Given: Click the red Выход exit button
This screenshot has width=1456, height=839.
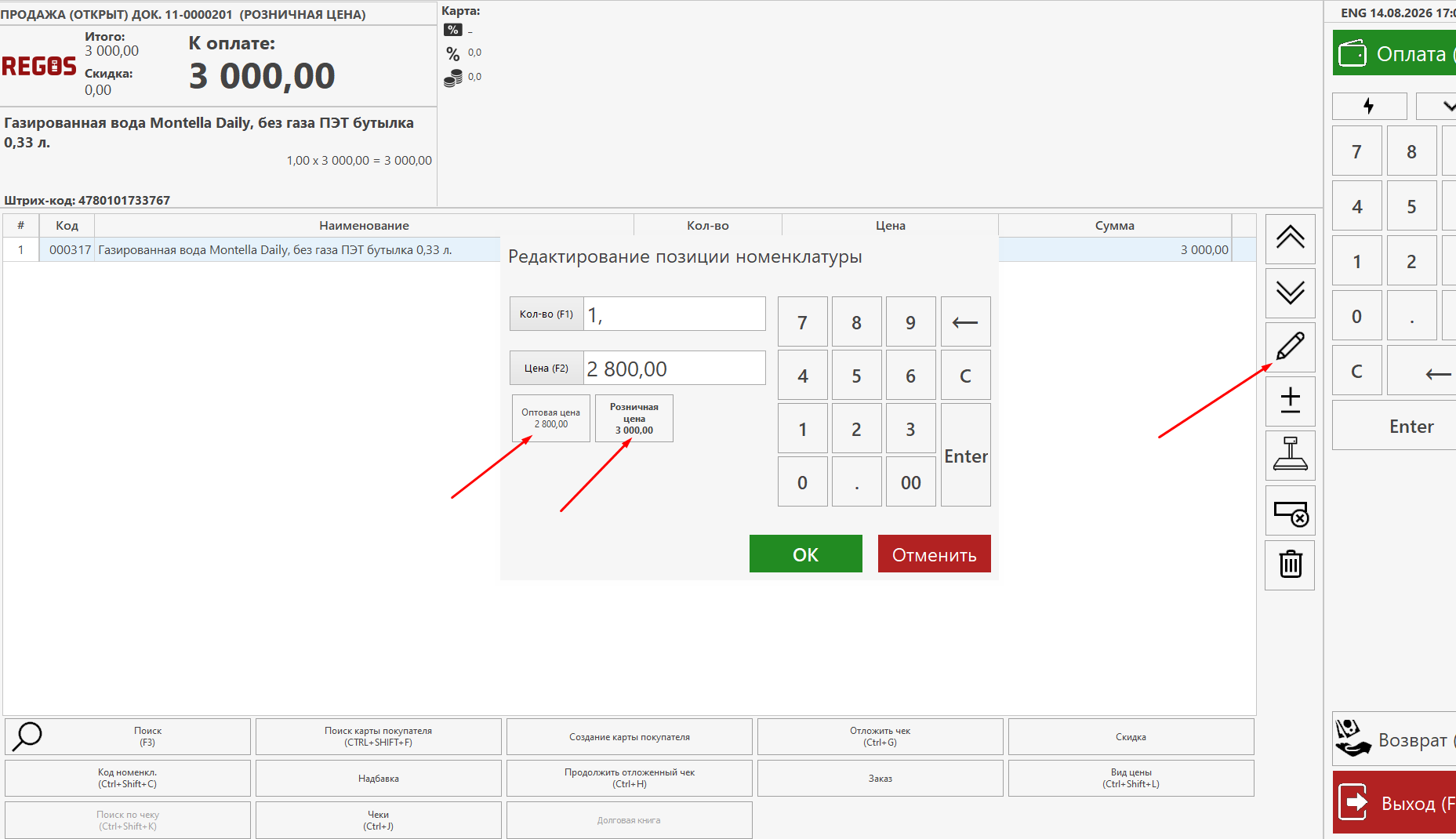Looking at the screenshot, I should point(1394,802).
